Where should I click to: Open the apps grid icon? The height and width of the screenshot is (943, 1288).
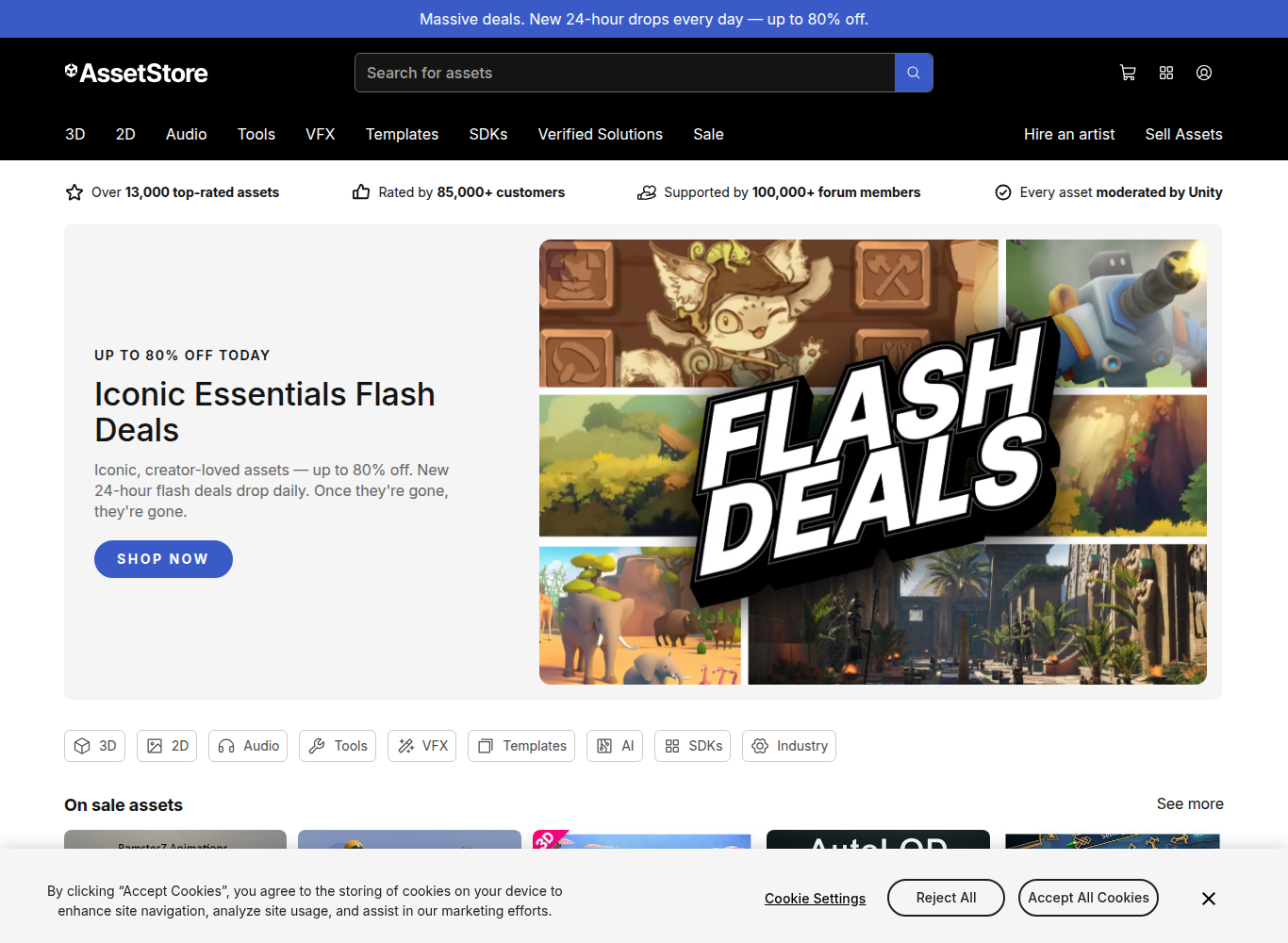point(1166,73)
